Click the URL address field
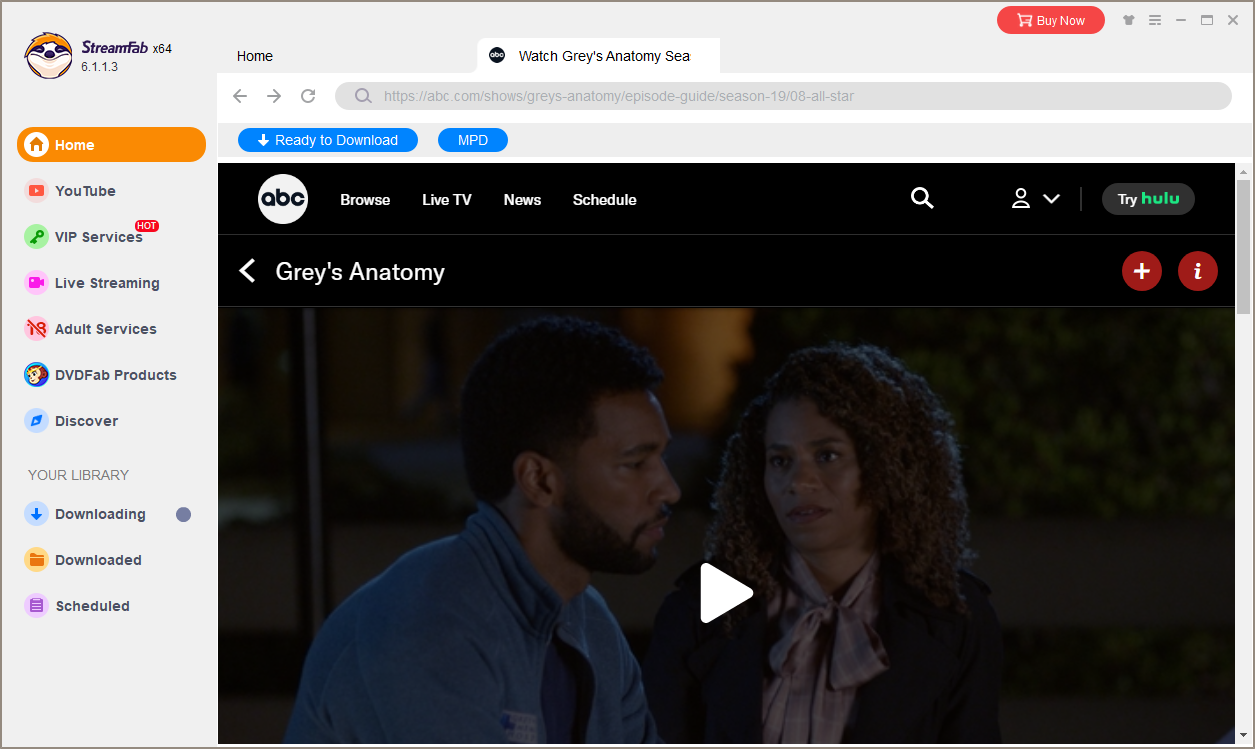 [x=780, y=96]
